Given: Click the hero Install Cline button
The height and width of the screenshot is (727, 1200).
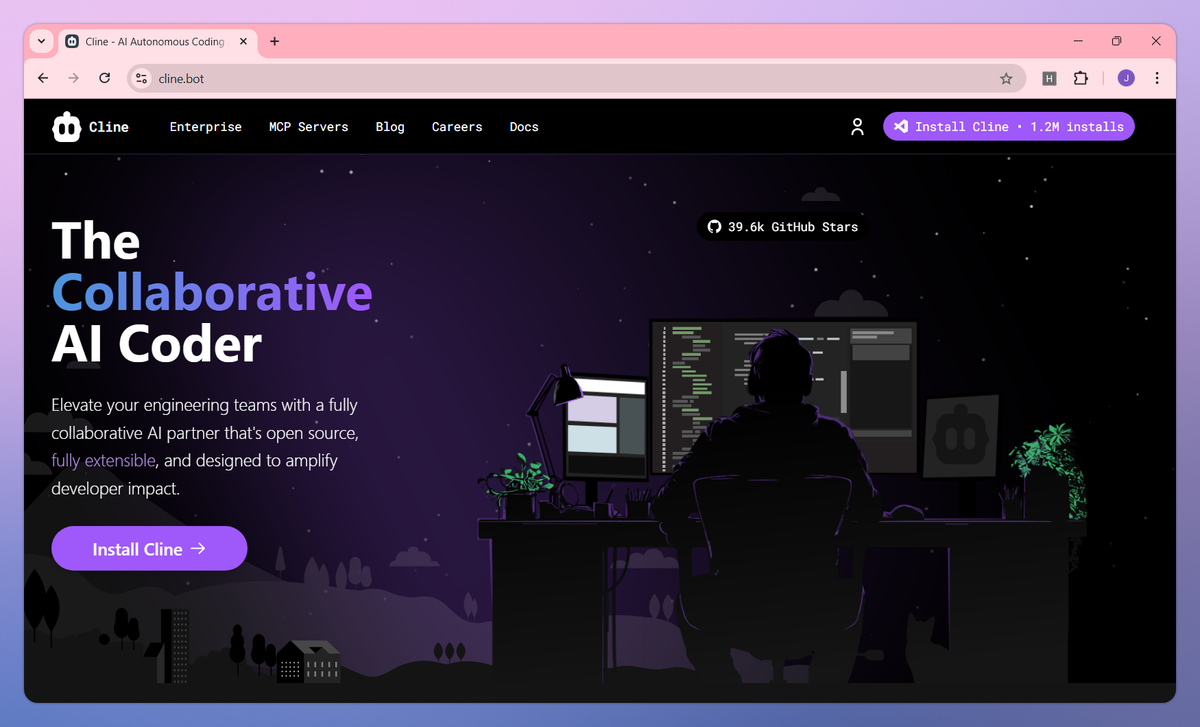Looking at the screenshot, I should 149,548.
